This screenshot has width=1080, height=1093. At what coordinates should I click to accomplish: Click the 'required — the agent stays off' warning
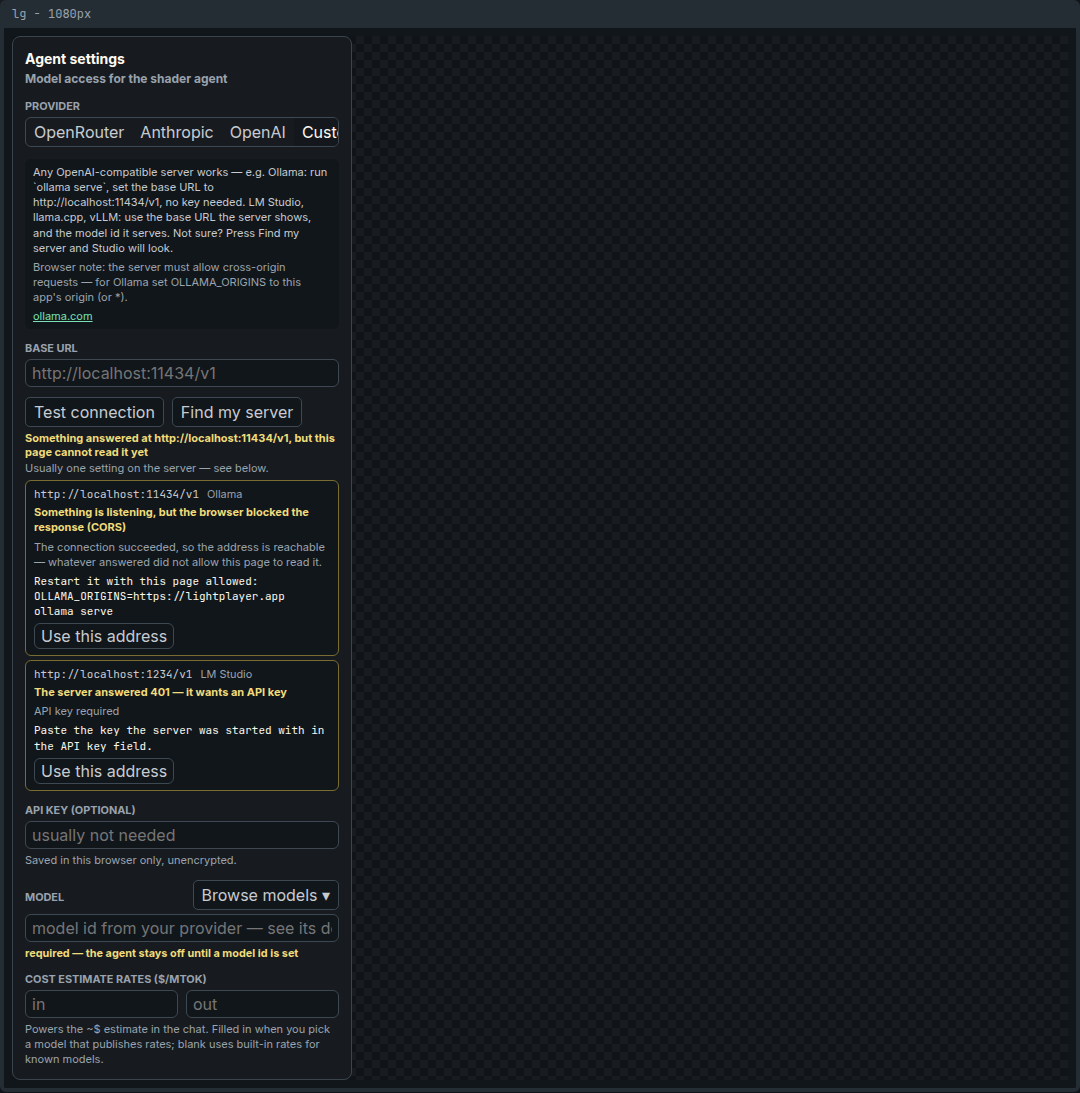click(x=162, y=953)
